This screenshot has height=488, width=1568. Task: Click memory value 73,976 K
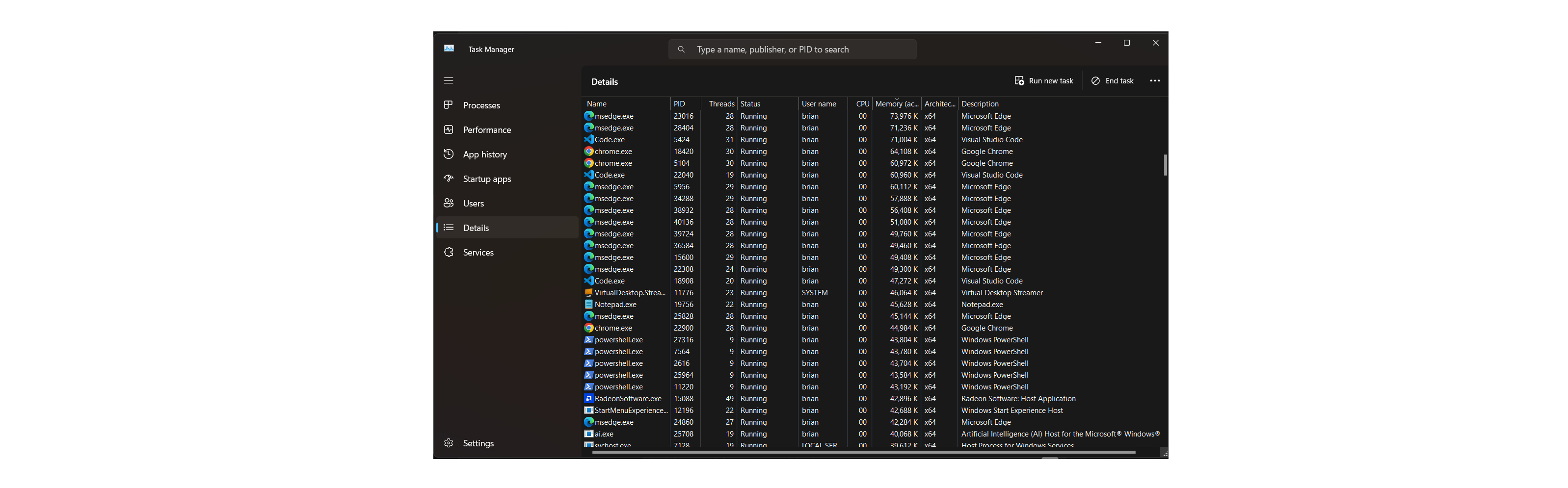(904, 116)
